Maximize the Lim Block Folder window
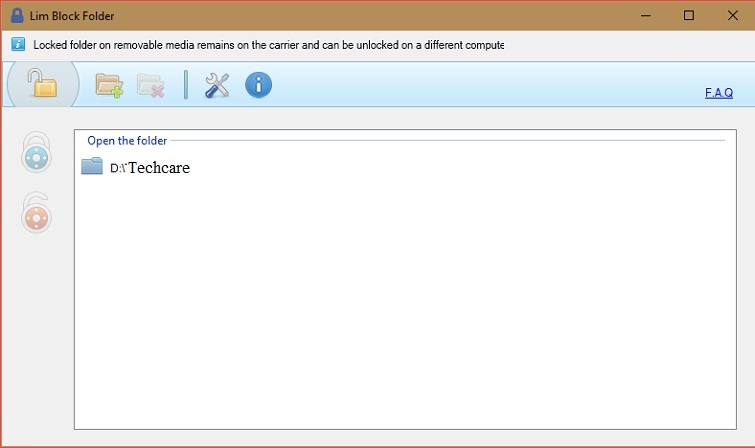The width and height of the screenshot is (755, 448). tap(689, 15)
